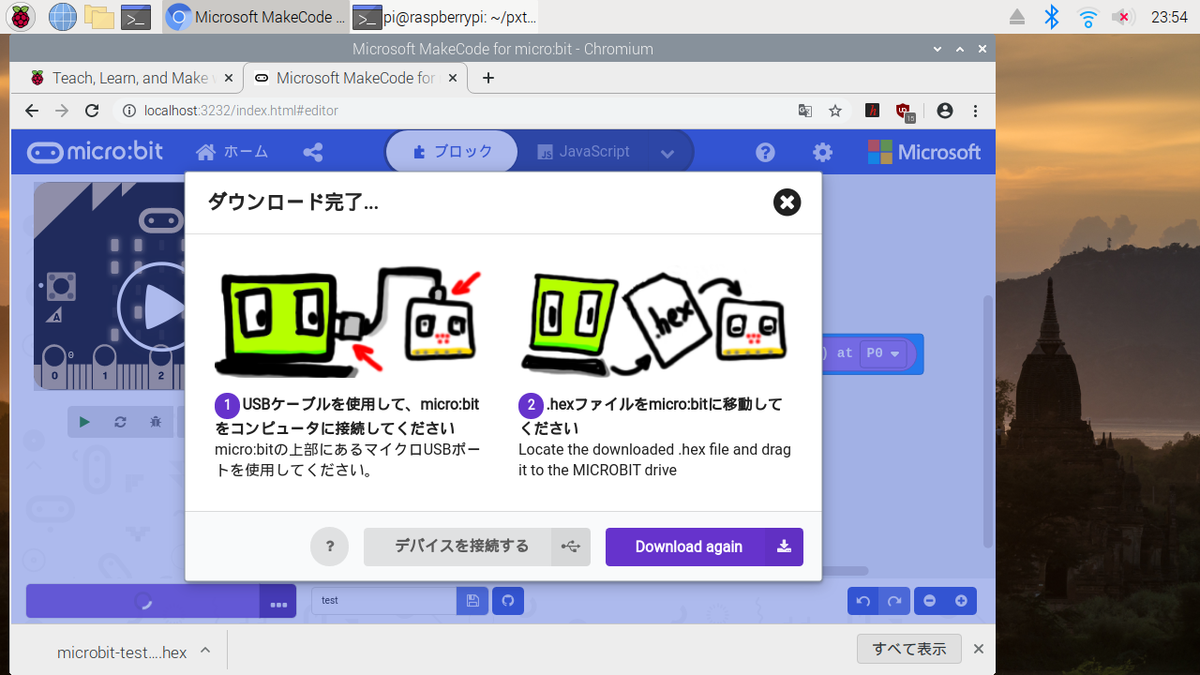Open microbit-test....hex download item
The width and height of the screenshot is (1200, 675).
coord(122,652)
